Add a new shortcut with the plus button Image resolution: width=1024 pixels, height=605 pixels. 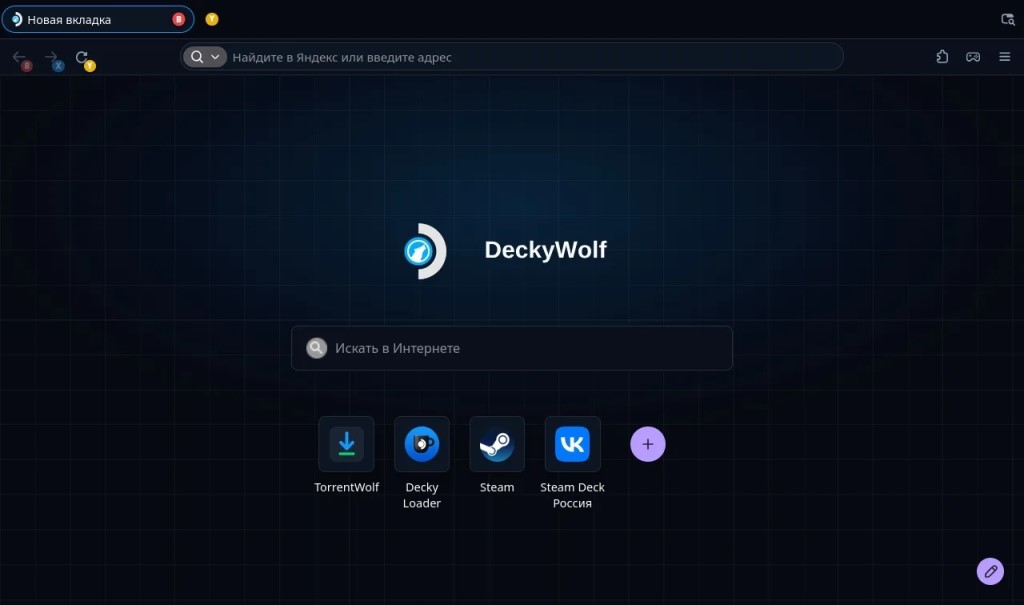[x=648, y=444]
